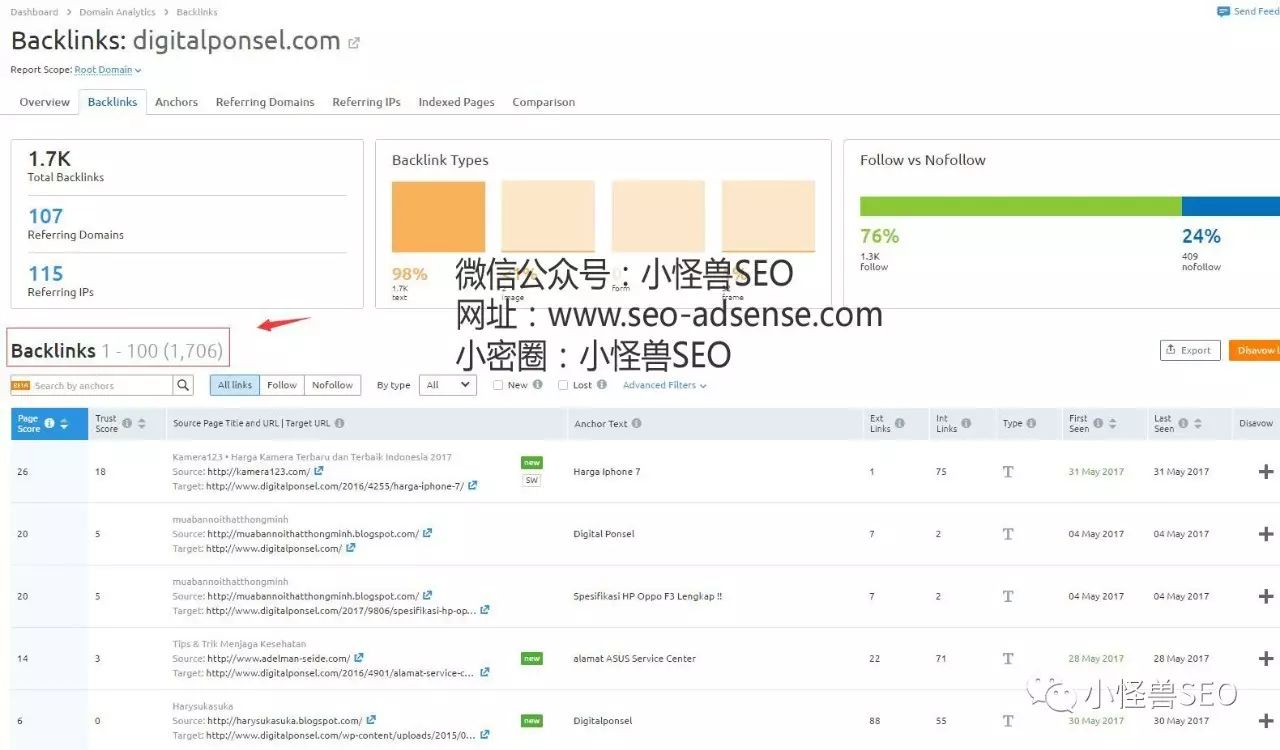Open the By type All dropdown

click(448, 385)
